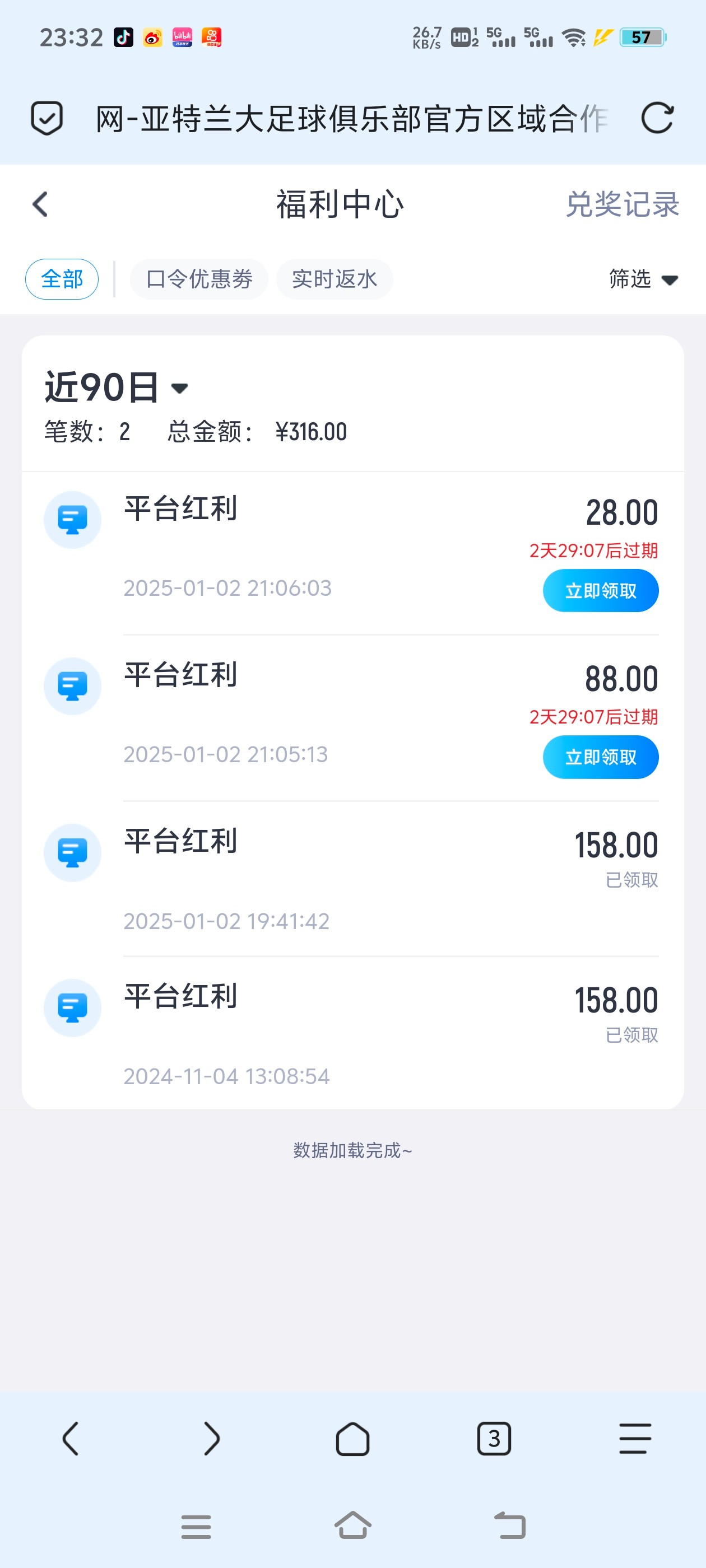This screenshot has width=706, height=1568.
Task: Select the 全部 filter chip
Action: click(x=62, y=279)
